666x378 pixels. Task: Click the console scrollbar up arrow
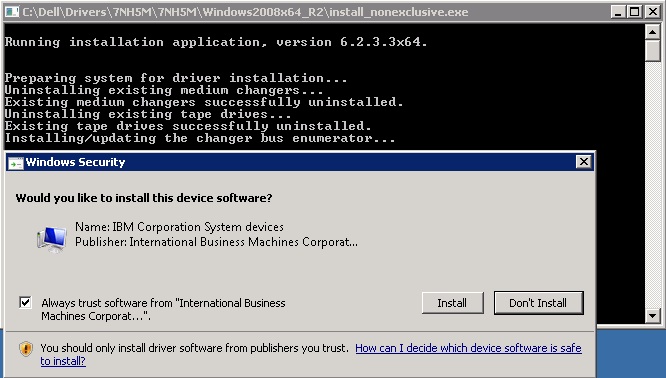point(652,31)
